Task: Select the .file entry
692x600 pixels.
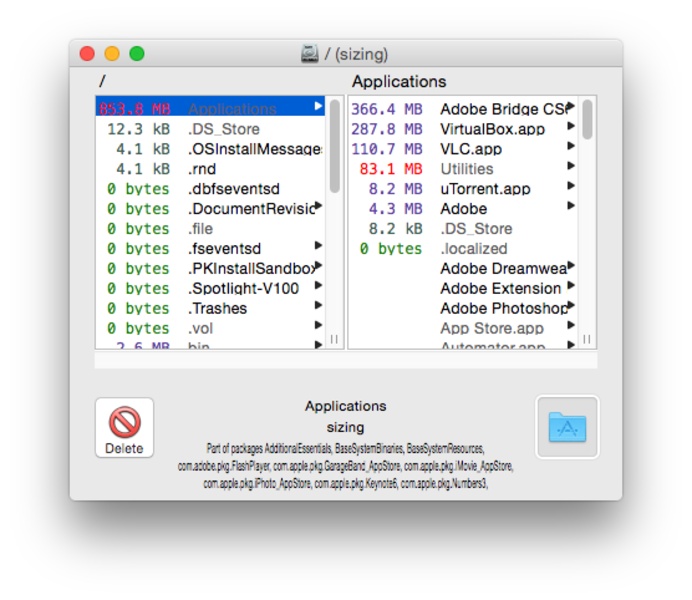Action: [210, 229]
